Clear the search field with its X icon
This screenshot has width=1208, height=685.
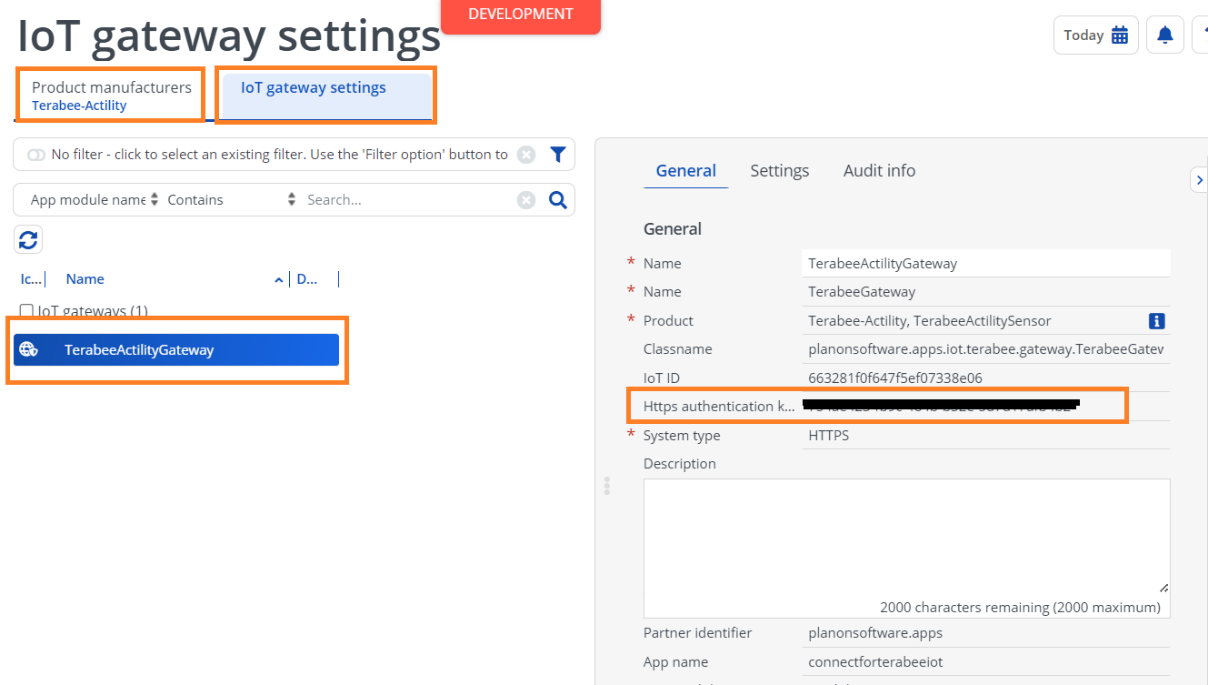(526, 200)
